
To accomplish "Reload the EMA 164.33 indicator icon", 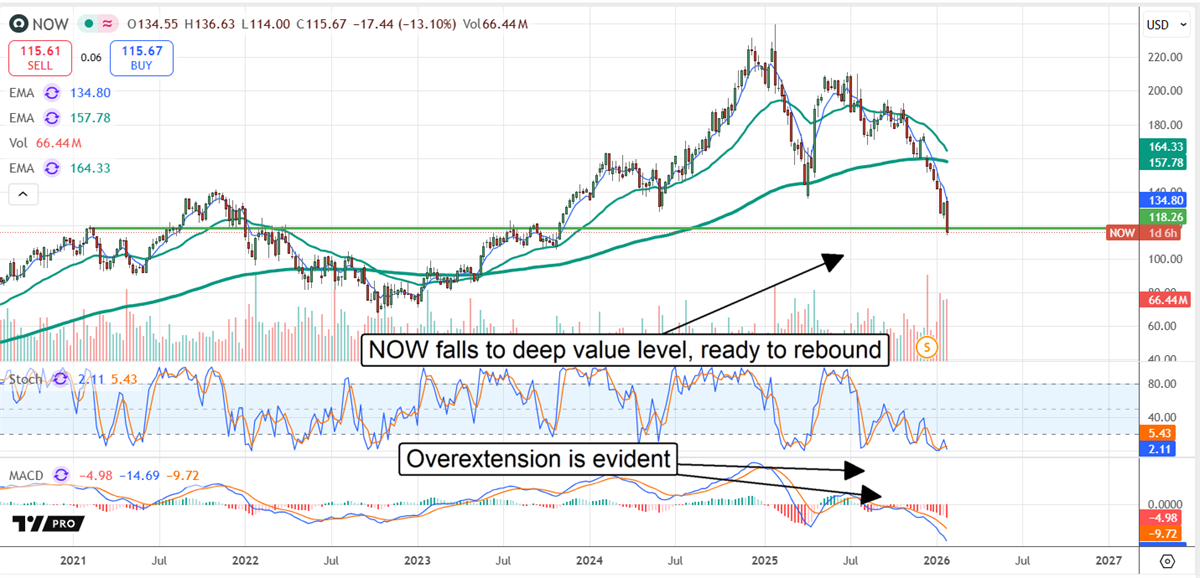I will tap(50, 167).
